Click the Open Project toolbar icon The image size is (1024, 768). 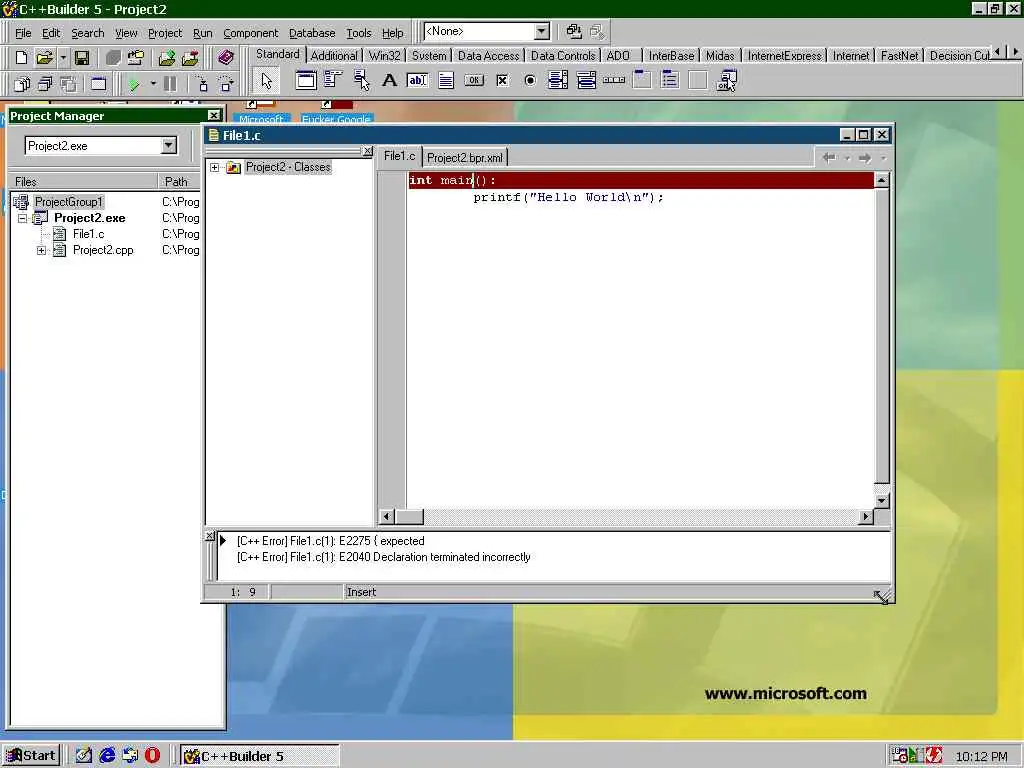[x=136, y=57]
